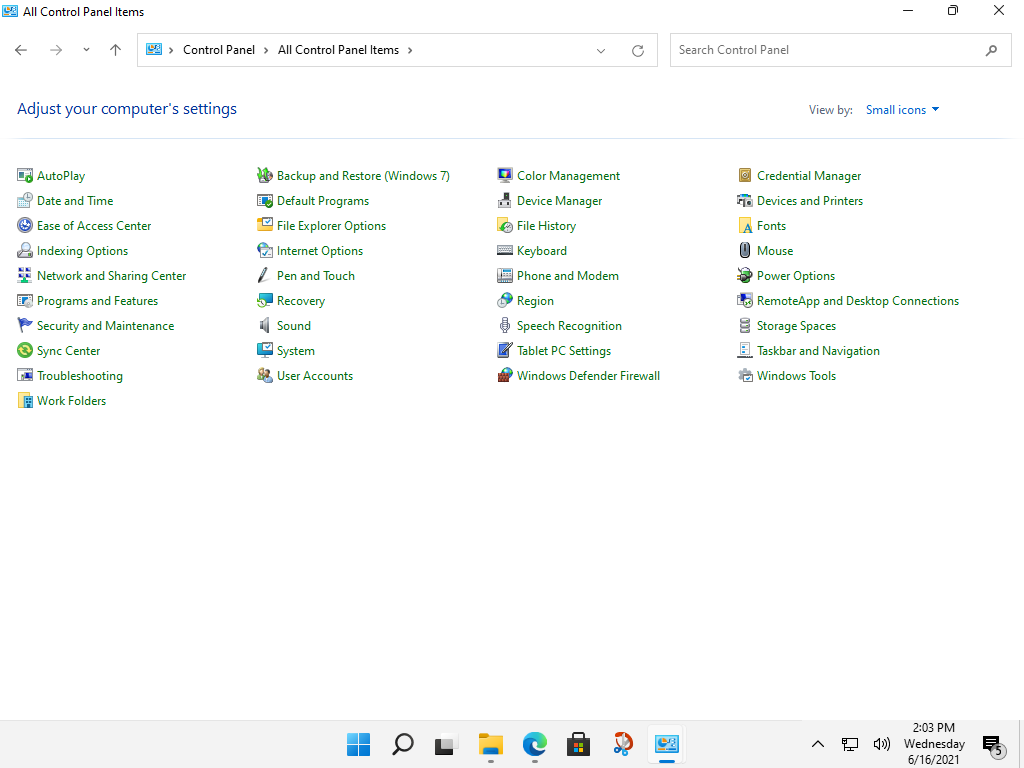Click the Windows Tools gear icon
The width and height of the screenshot is (1024, 768).
pos(744,376)
